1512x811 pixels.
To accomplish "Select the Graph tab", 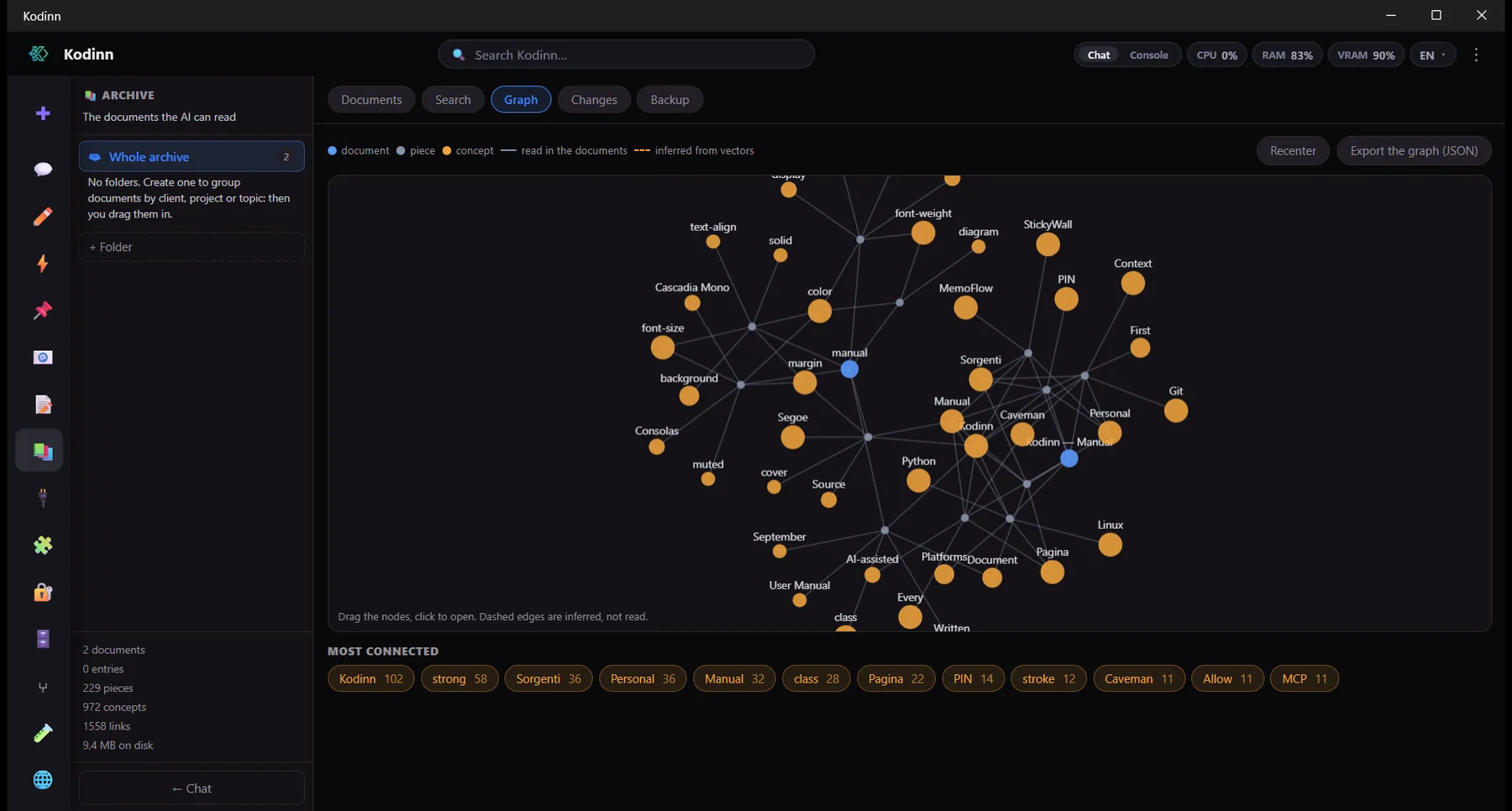I will point(521,99).
